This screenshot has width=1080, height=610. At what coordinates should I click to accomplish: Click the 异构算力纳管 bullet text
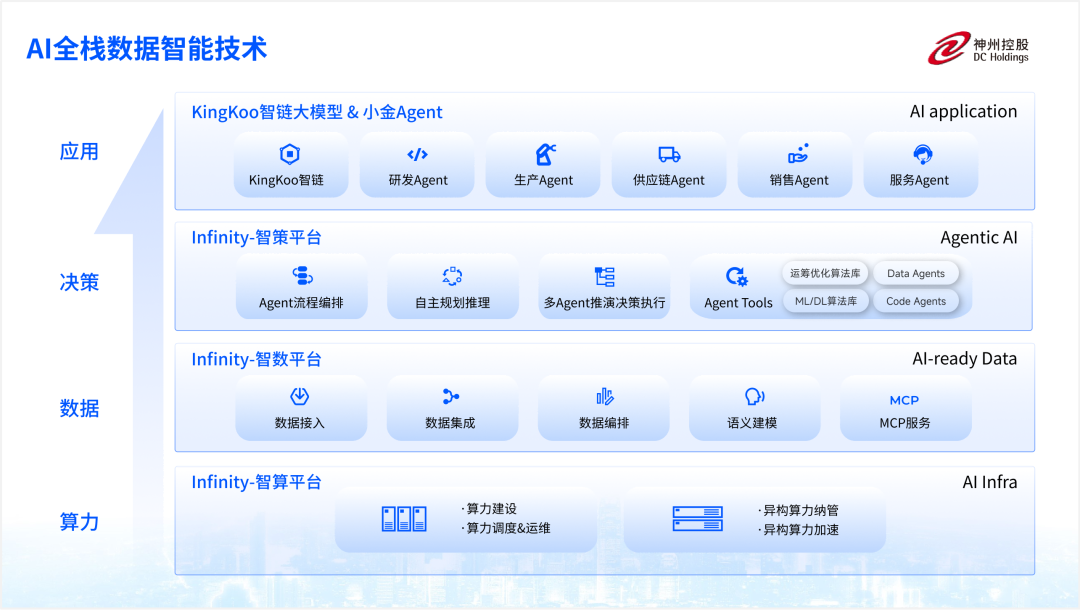(x=798, y=510)
